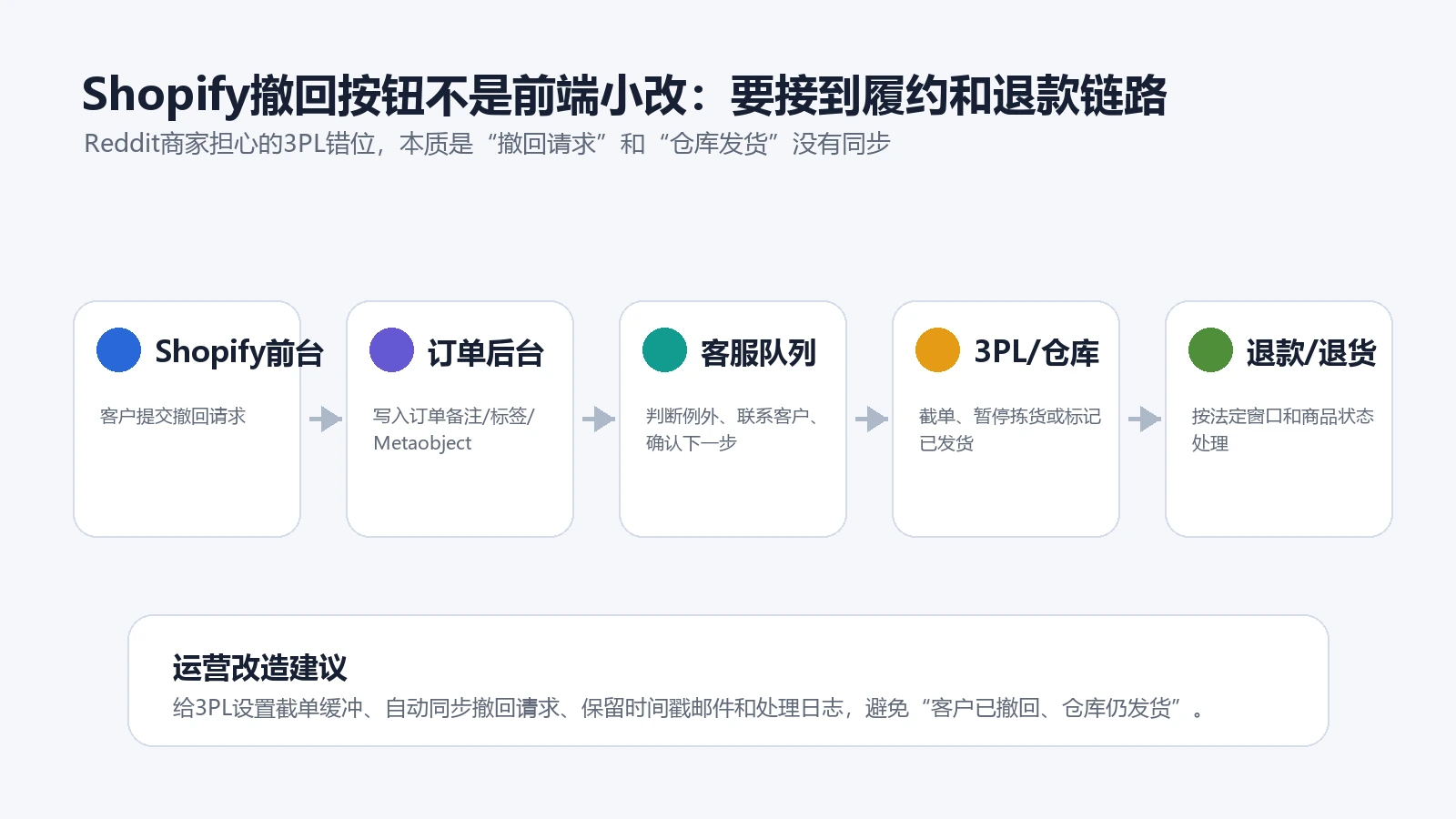Screen dimensions: 1456x819
Task: Click the green circle beside 退款/退货
Action: pyautogui.click(x=1210, y=350)
